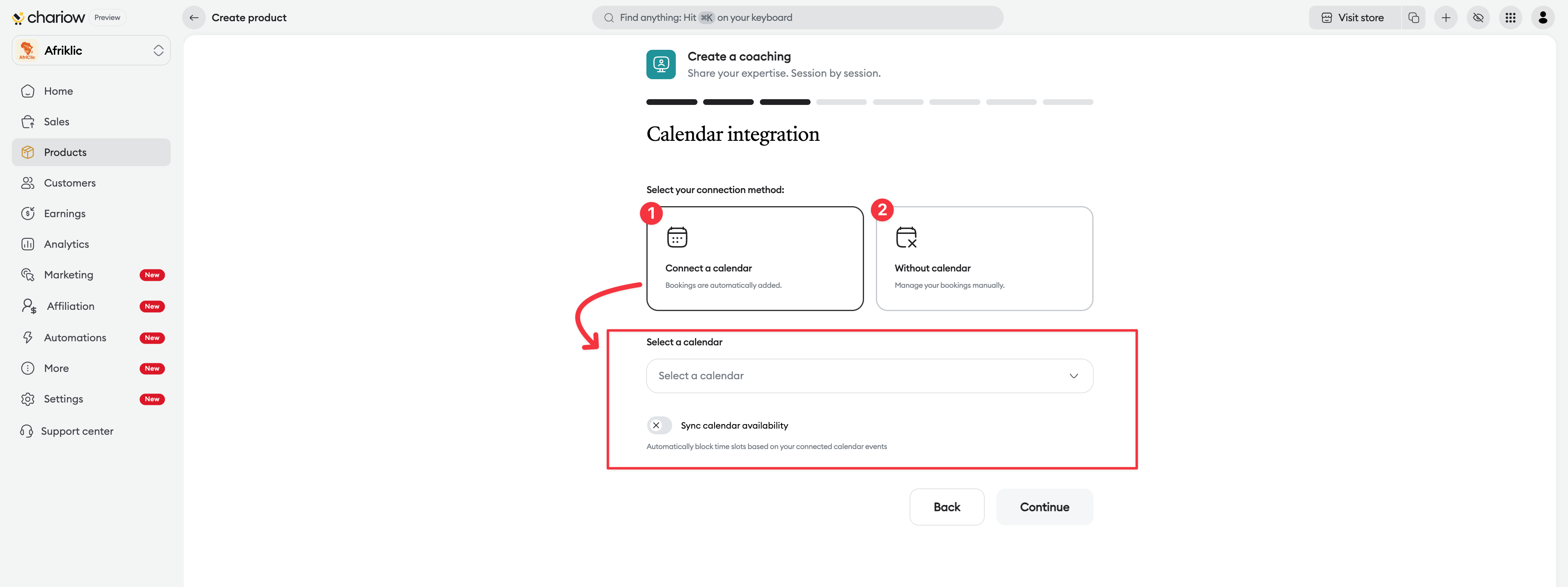Open the Select a calendar dropdown
The width and height of the screenshot is (1568, 587).
(x=869, y=376)
